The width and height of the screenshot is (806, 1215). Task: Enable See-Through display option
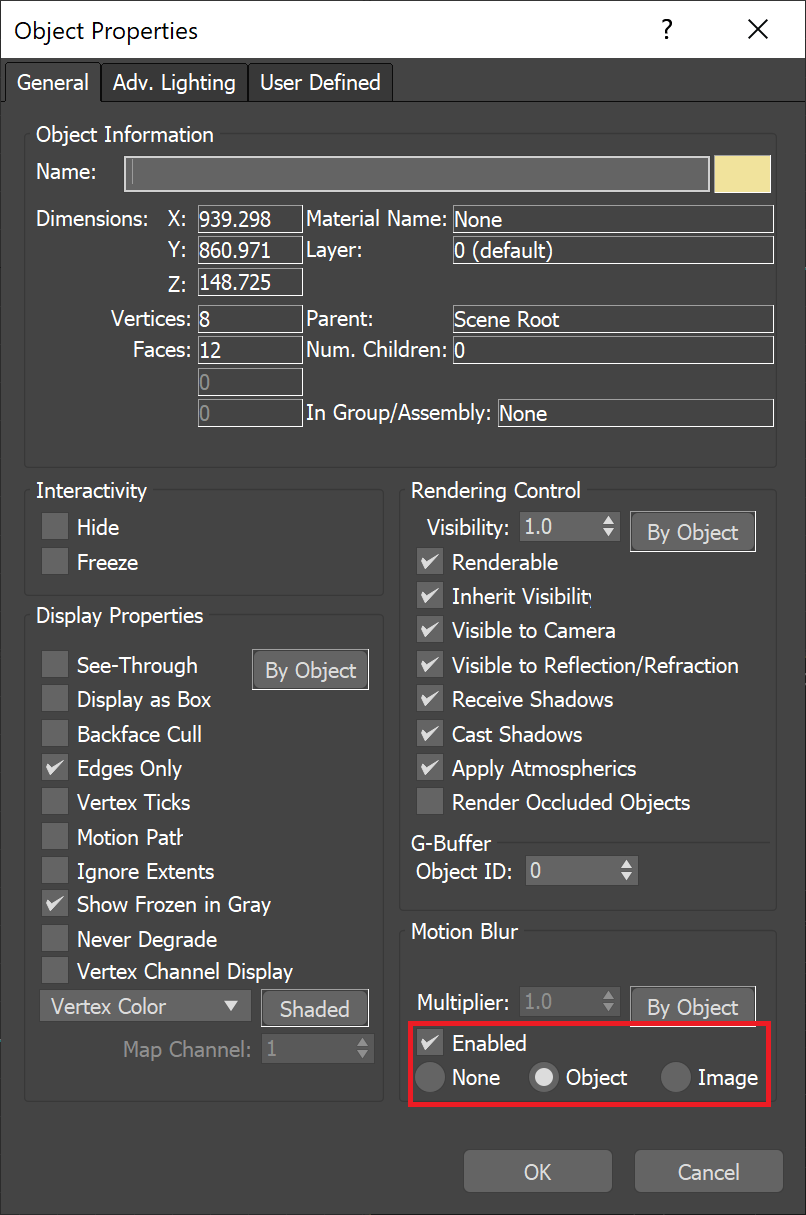tap(55, 665)
